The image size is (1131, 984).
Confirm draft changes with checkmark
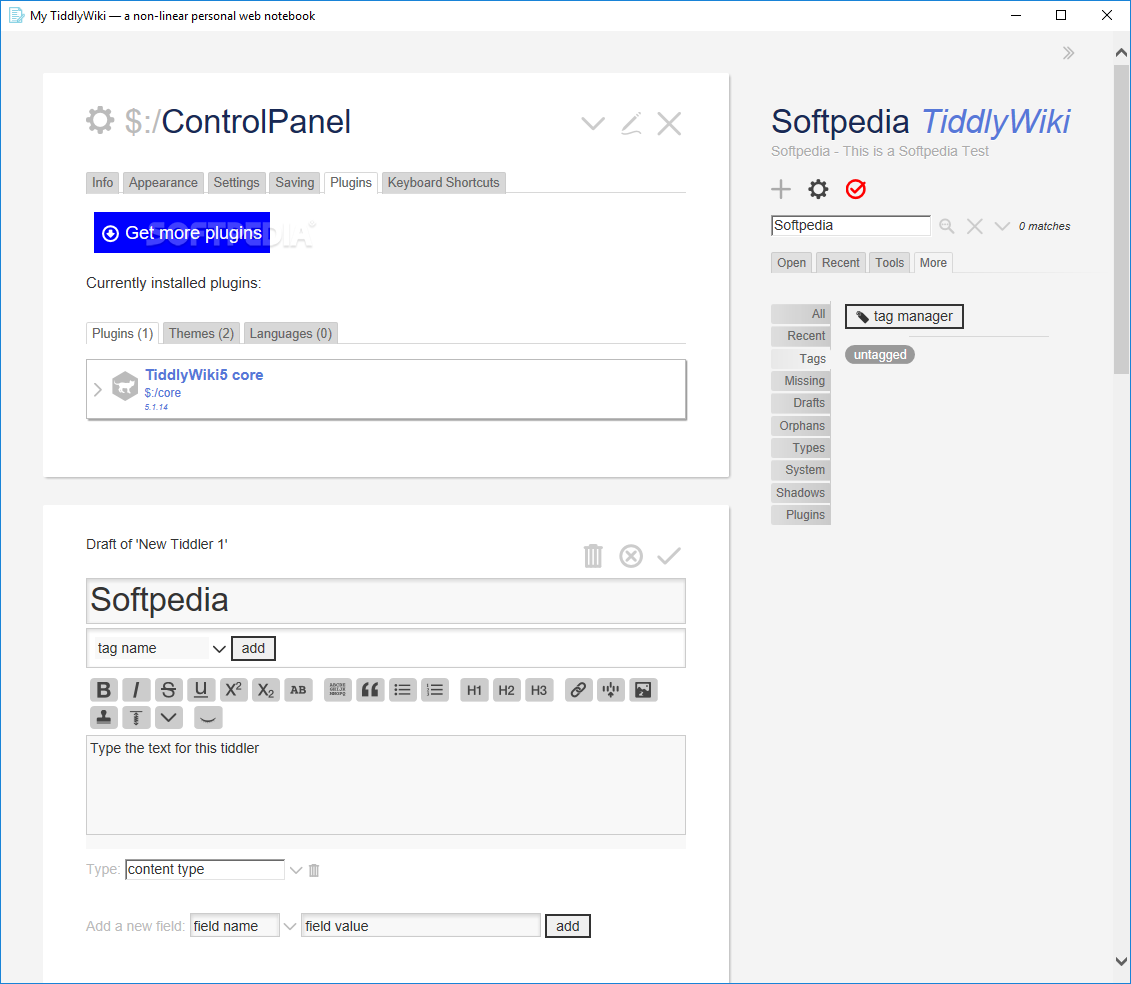(x=669, y=555)
